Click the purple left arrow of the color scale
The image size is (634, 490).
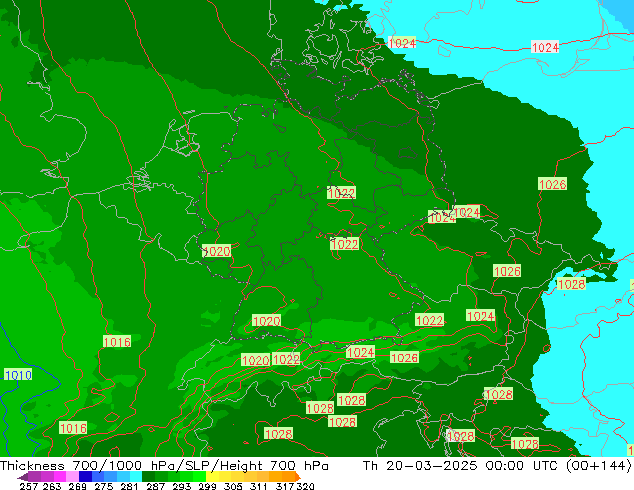(22, 477)
